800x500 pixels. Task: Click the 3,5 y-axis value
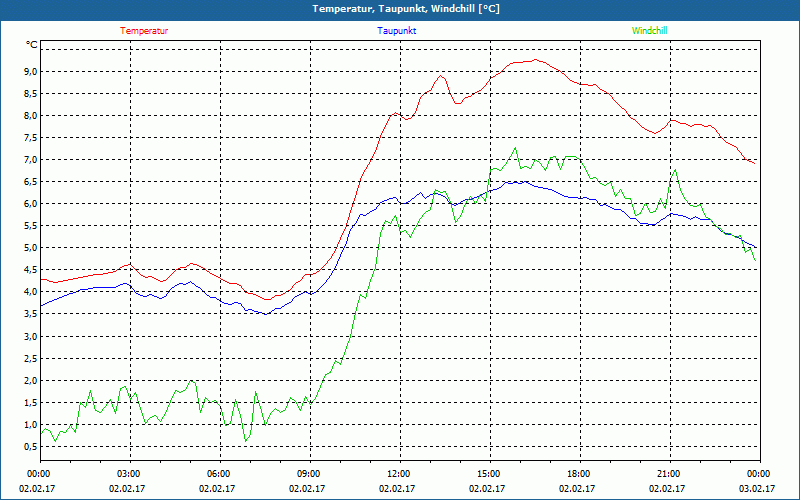coord(32,314)
